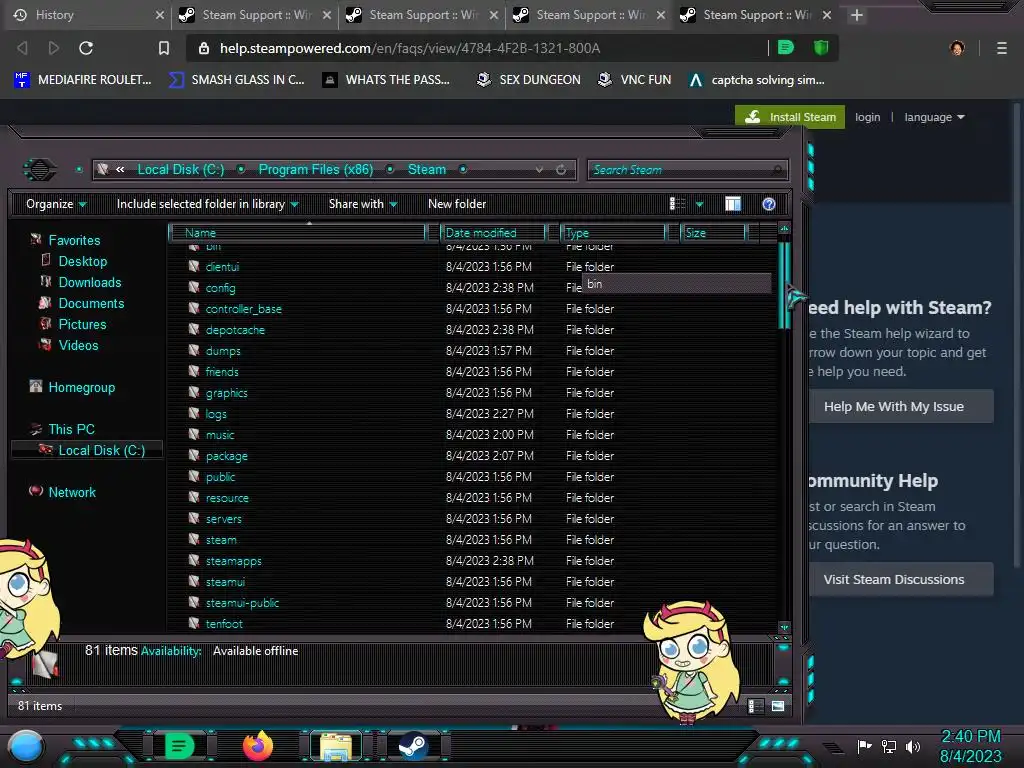Image resolution: width=1024 pixels, height=768 pixels.
Task: Close the History tab
Action: (159, 15)
